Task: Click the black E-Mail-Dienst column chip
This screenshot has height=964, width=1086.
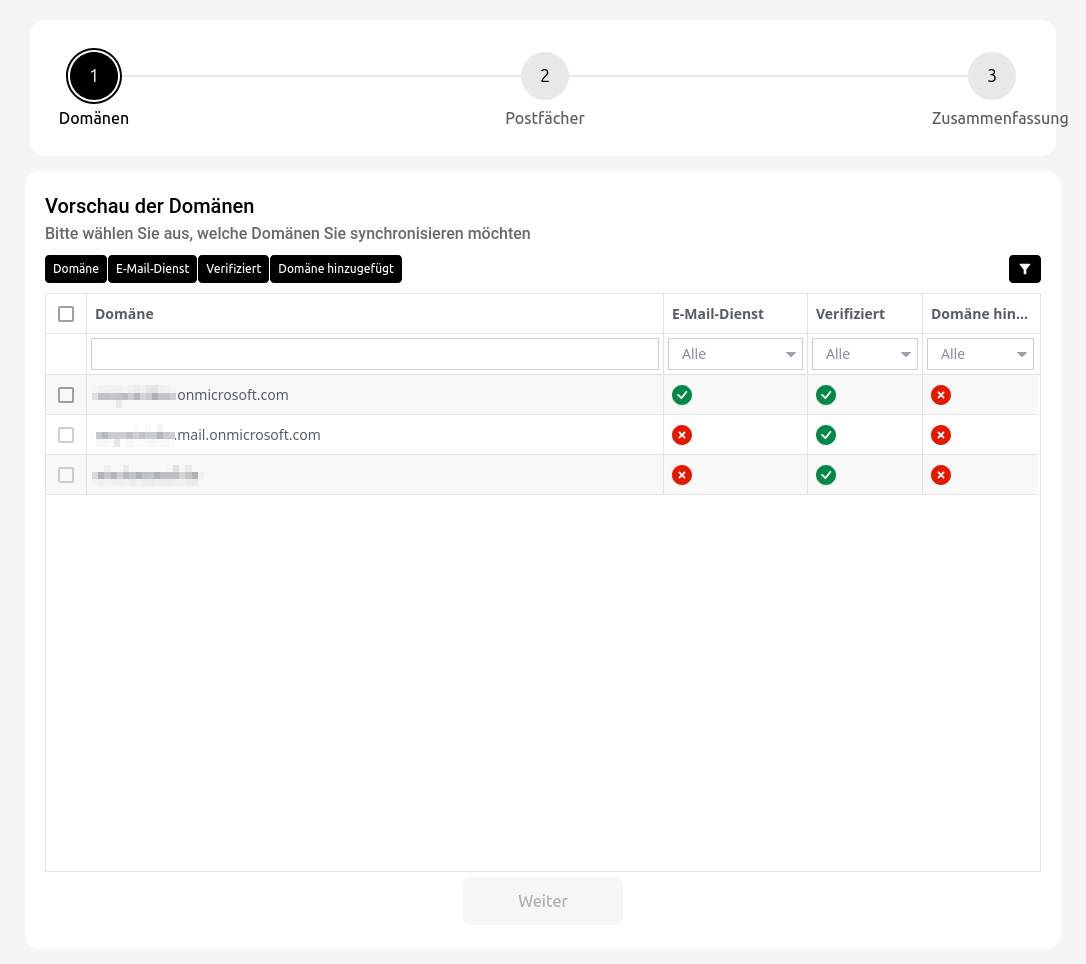Action: click(x=152, y=269)
